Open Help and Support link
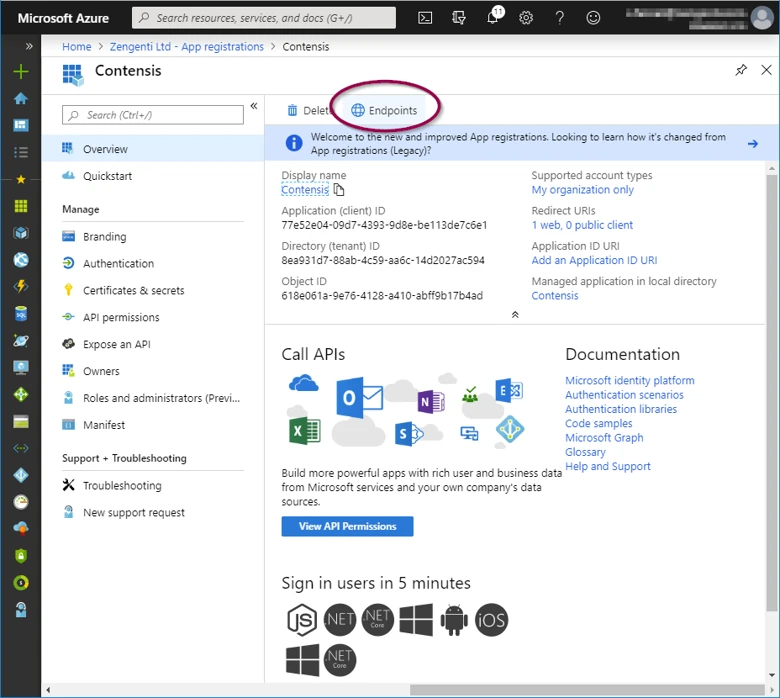This screenshot has width=780, height=698. [x=607, y=466]
